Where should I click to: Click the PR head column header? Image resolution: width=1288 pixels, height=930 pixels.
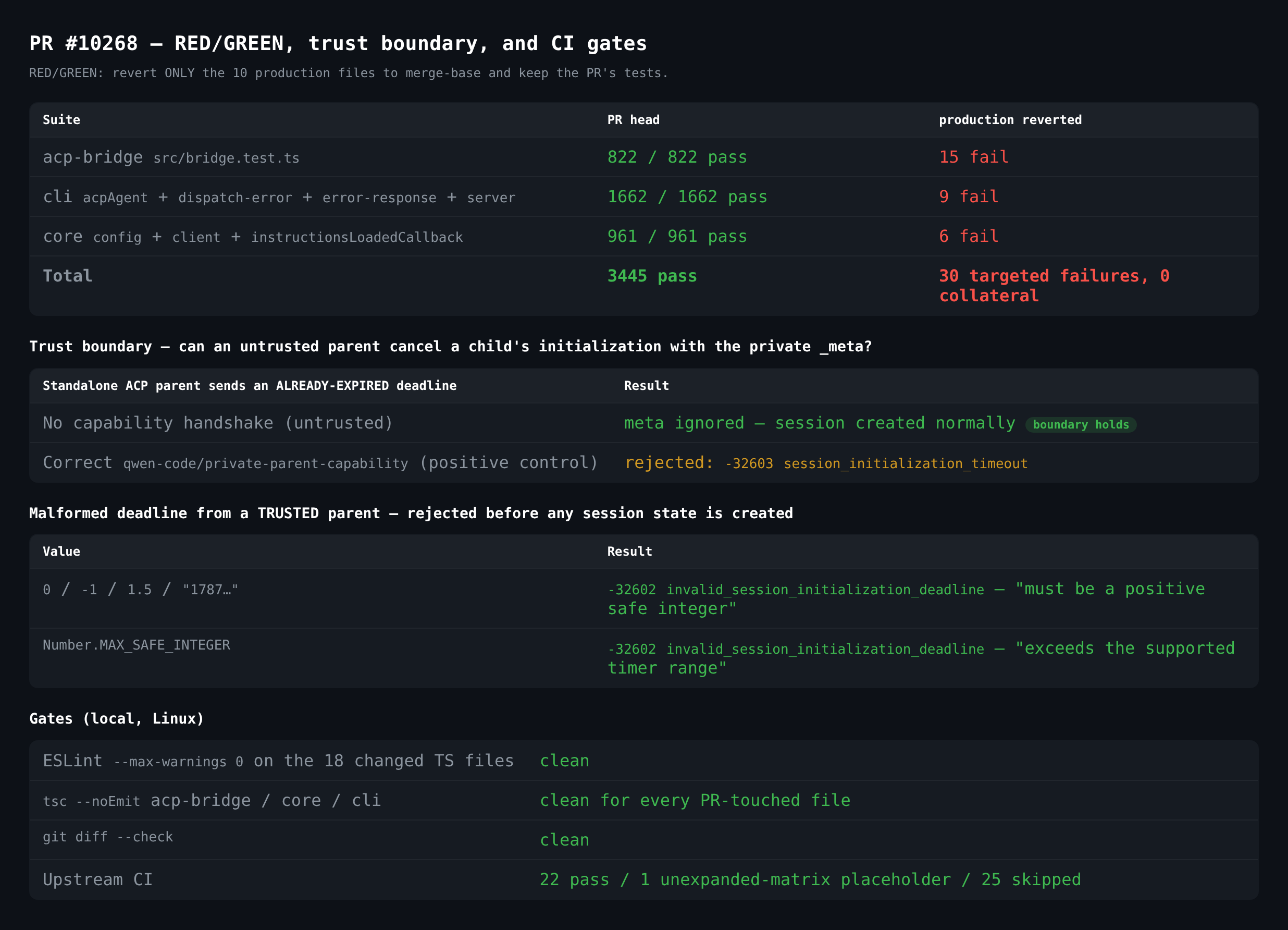click(633, 120)
